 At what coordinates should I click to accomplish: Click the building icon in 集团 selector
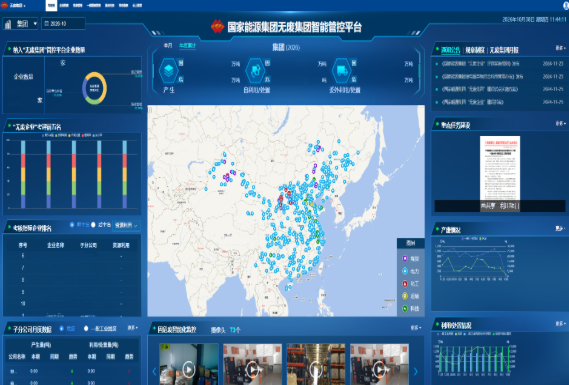click(x=8, y=24)
